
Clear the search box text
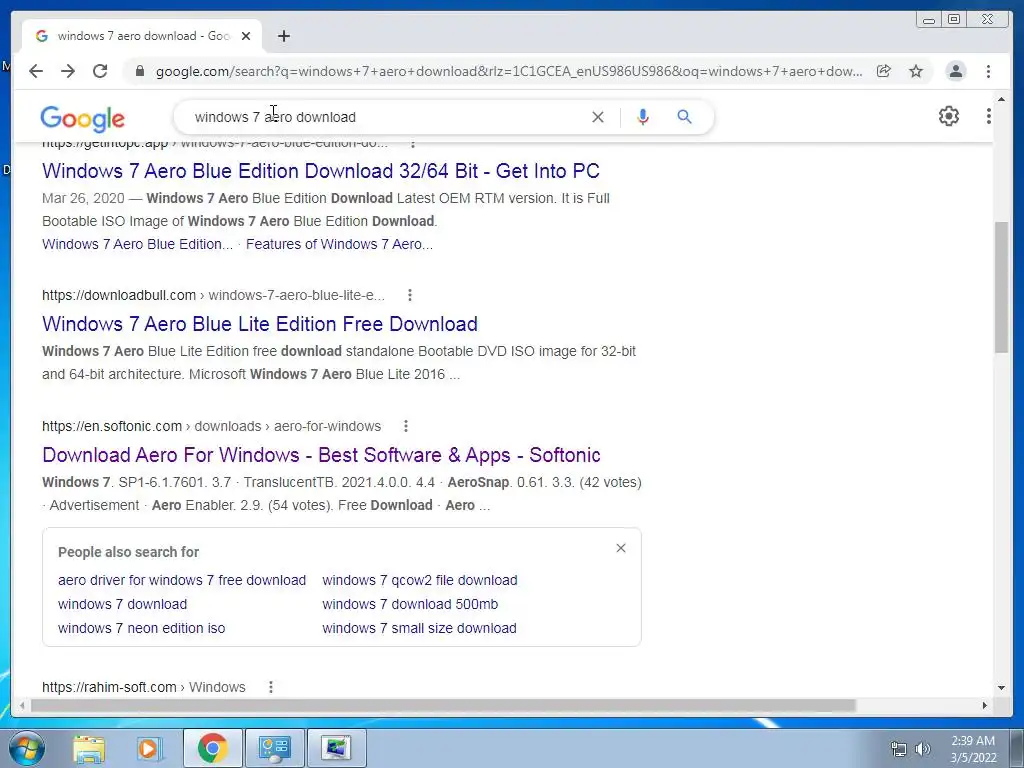[x=598, y=117]
